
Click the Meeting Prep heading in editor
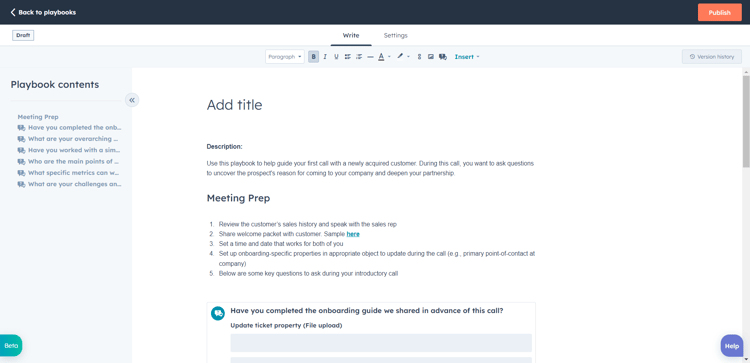coord(238,198)
